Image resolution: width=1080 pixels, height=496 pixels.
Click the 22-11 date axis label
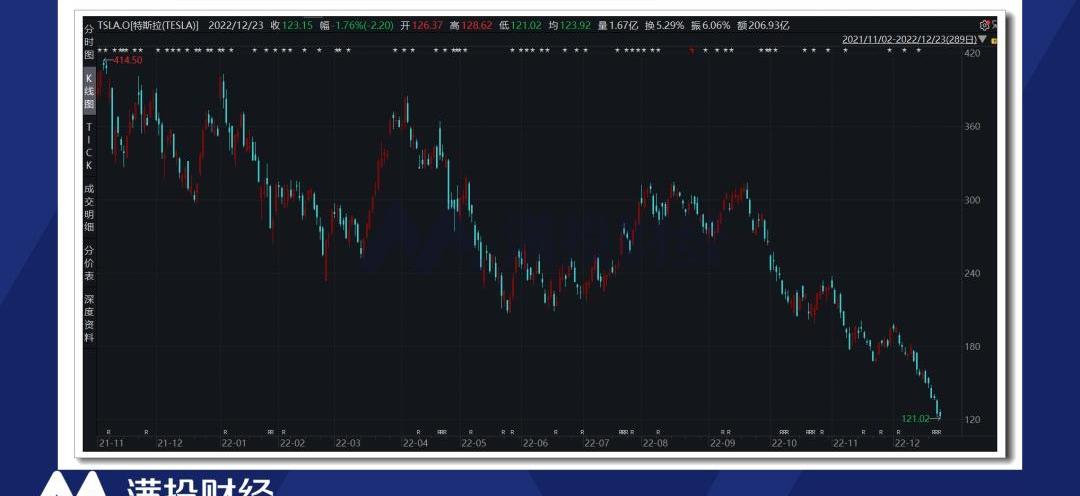[x=845, y=443]
